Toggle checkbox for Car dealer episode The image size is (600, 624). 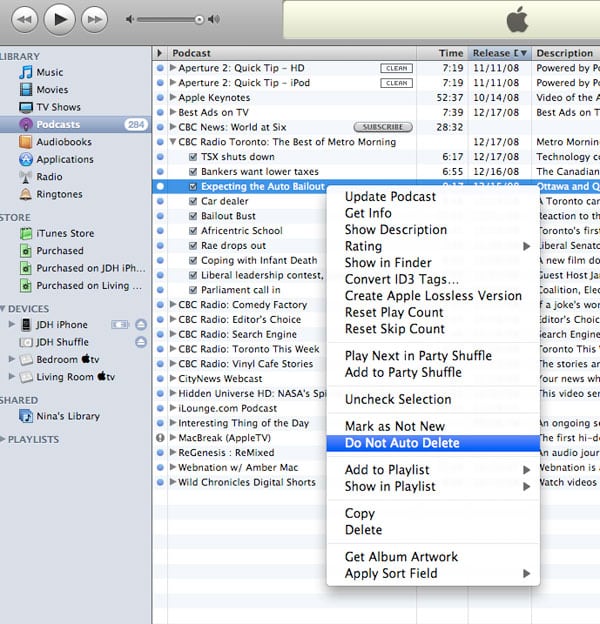click(x=193, y=201)
